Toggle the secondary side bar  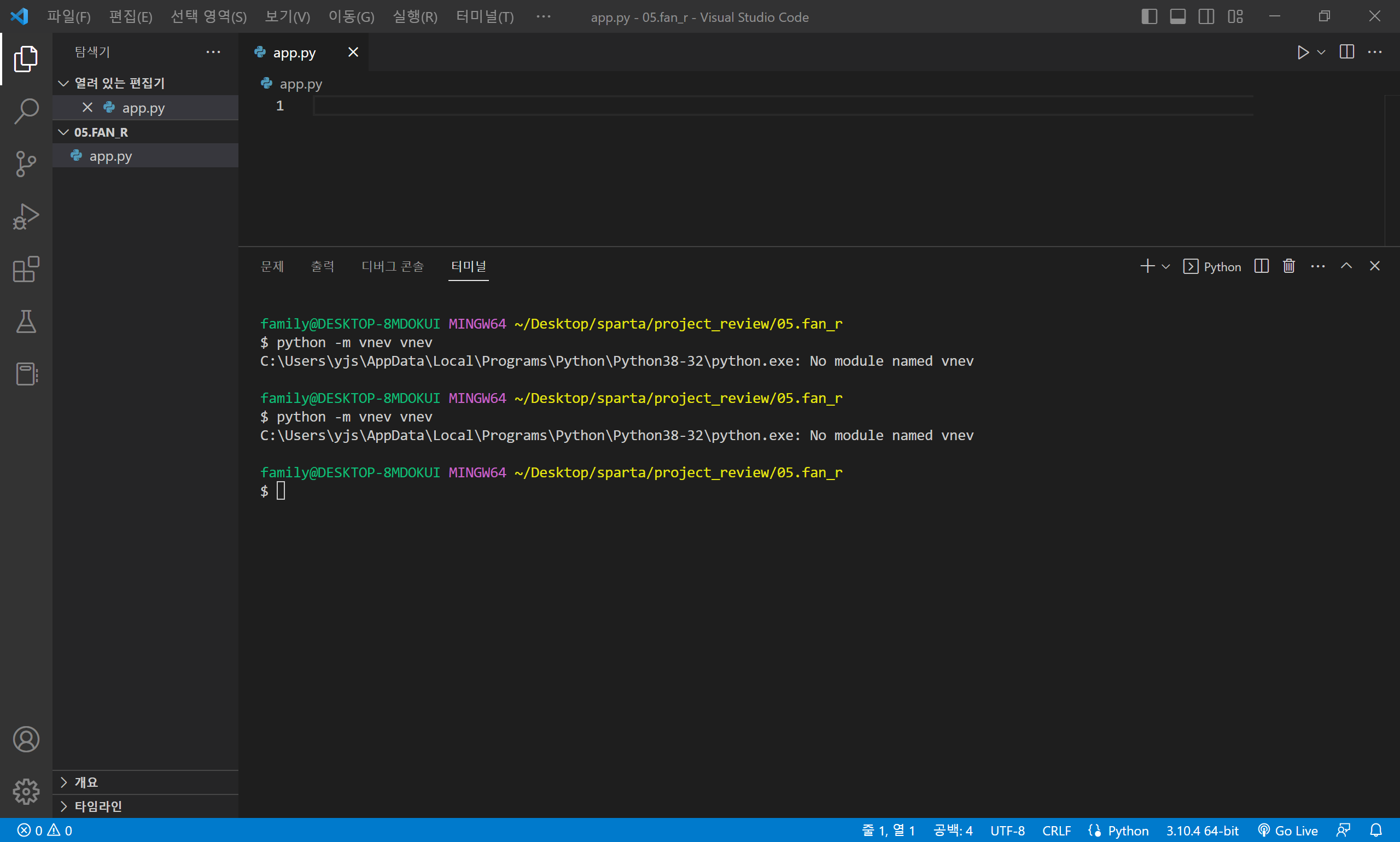pyautogui.click(x=1206, y=16)
